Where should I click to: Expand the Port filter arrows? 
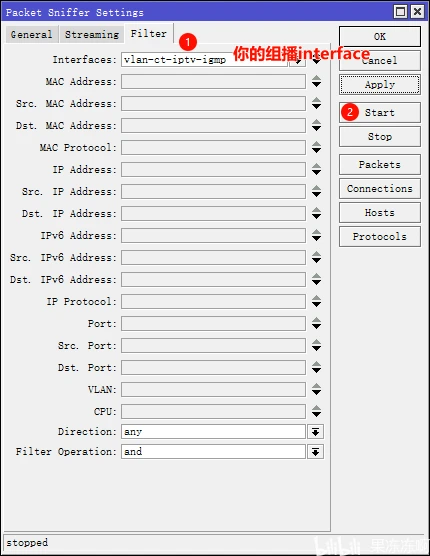pos(316,323)
